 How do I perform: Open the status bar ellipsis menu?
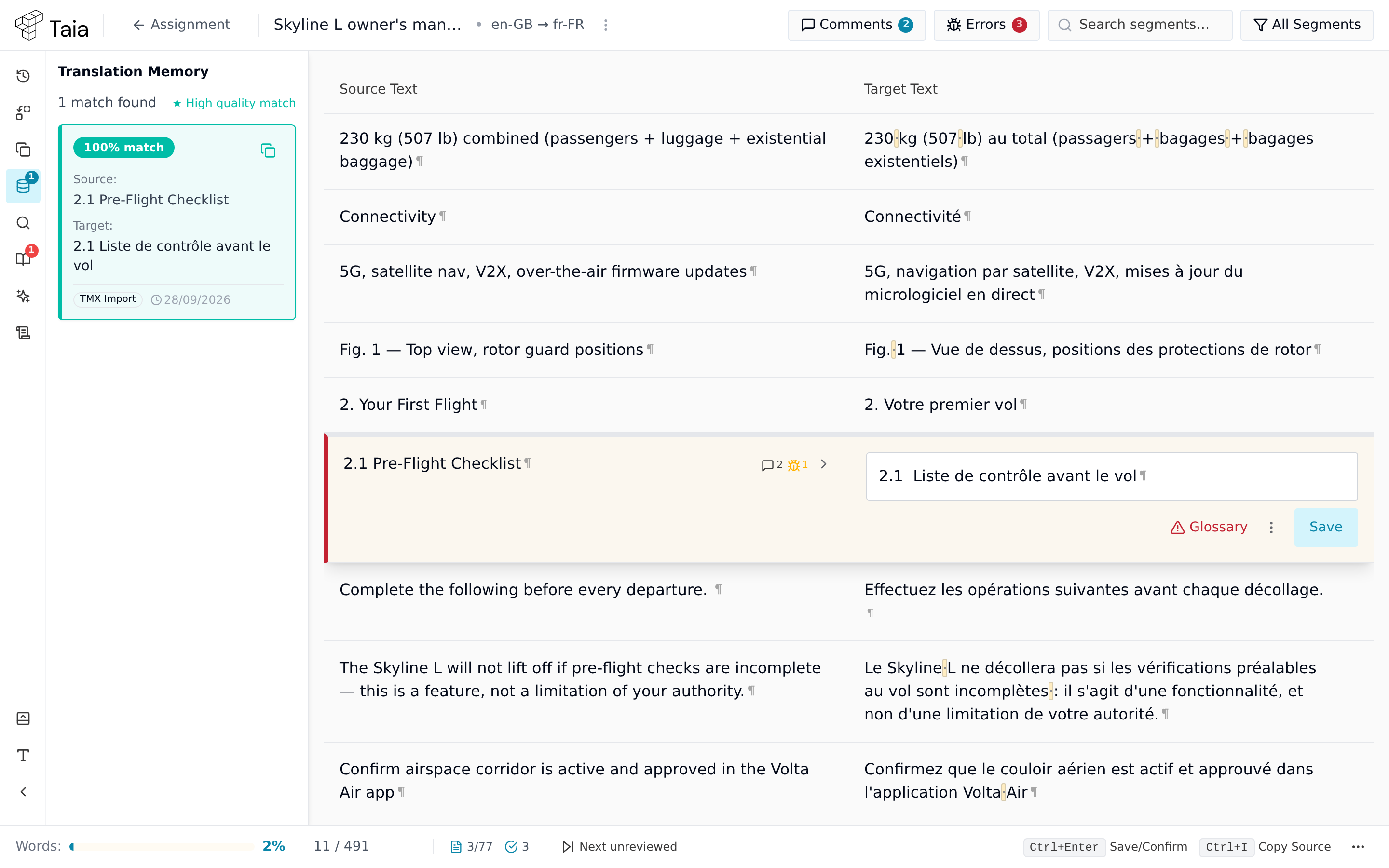click(1358, 847)
